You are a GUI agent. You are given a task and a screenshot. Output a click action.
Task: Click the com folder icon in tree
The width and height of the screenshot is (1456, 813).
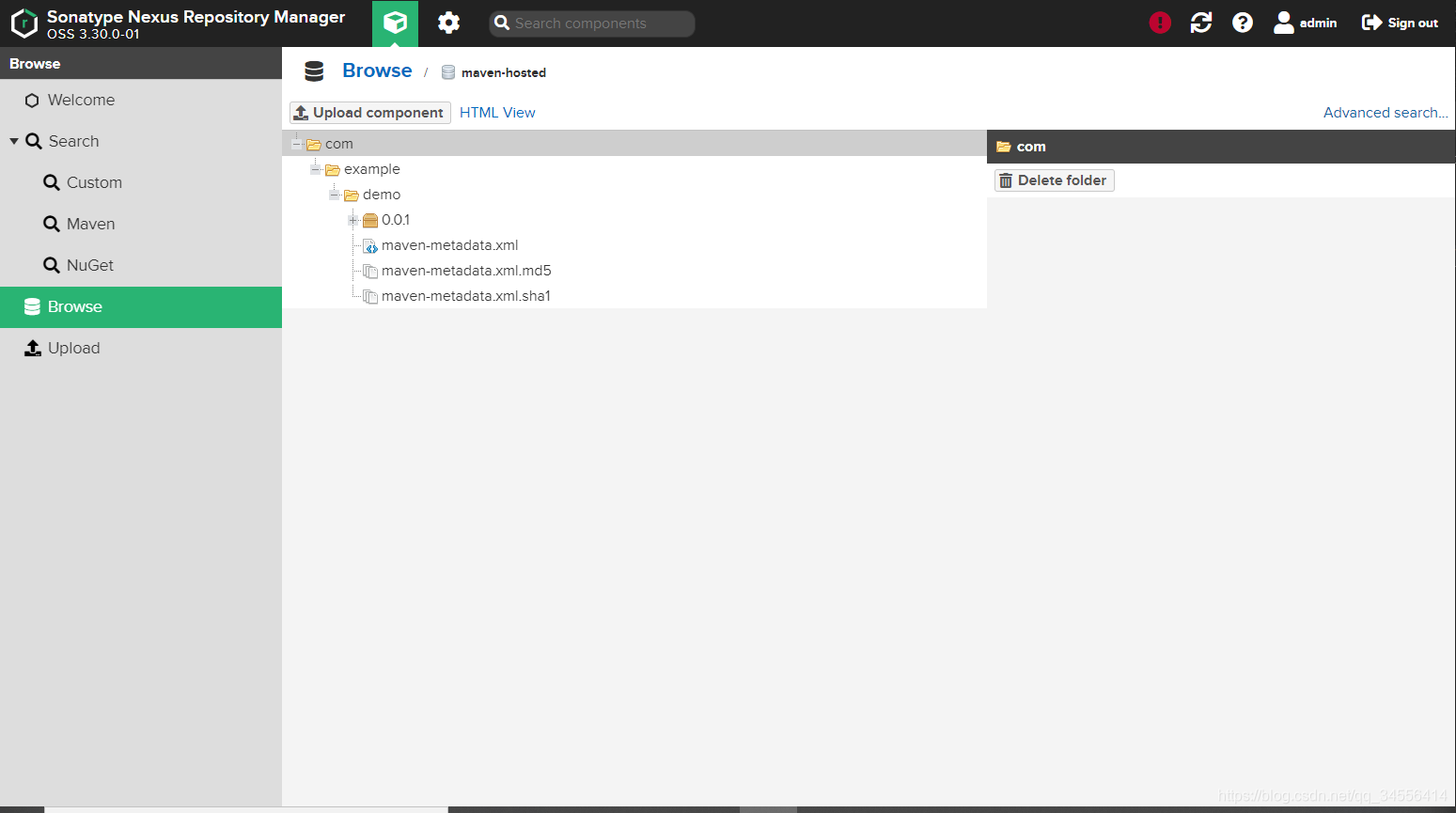(314, 145)
